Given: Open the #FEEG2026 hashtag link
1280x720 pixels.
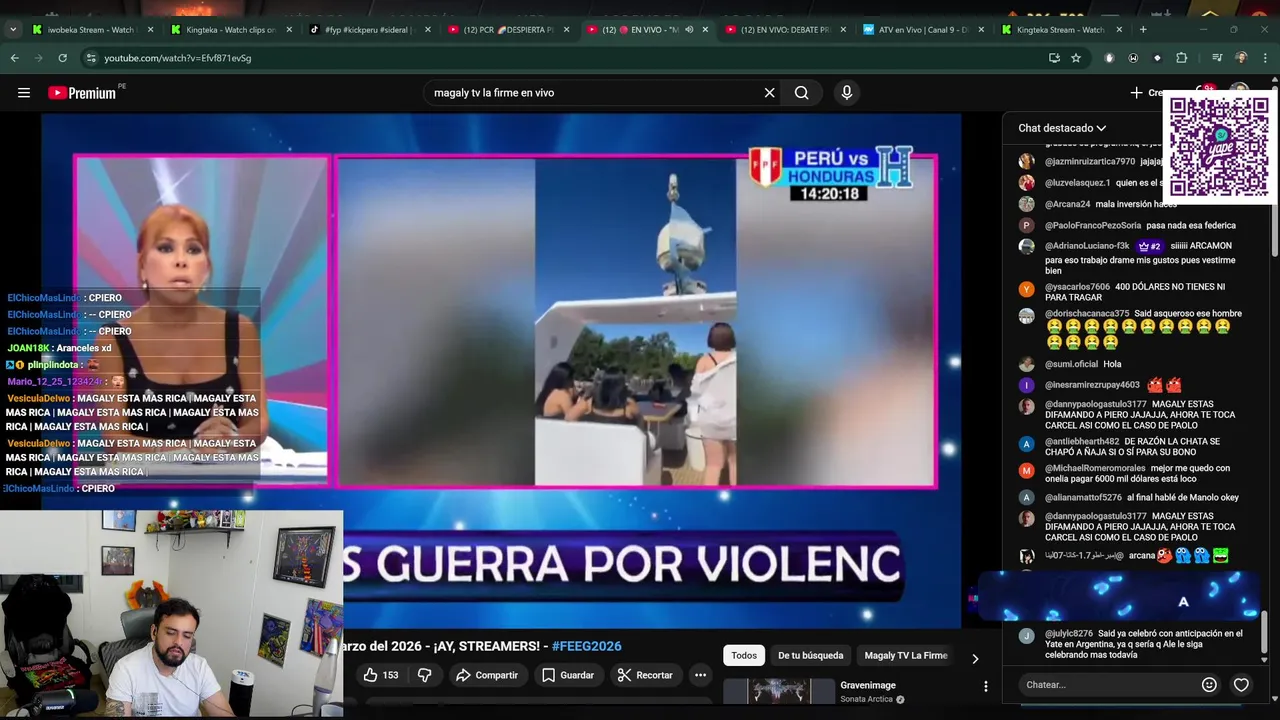Looking at the screenshot, I should coord(586,646).
